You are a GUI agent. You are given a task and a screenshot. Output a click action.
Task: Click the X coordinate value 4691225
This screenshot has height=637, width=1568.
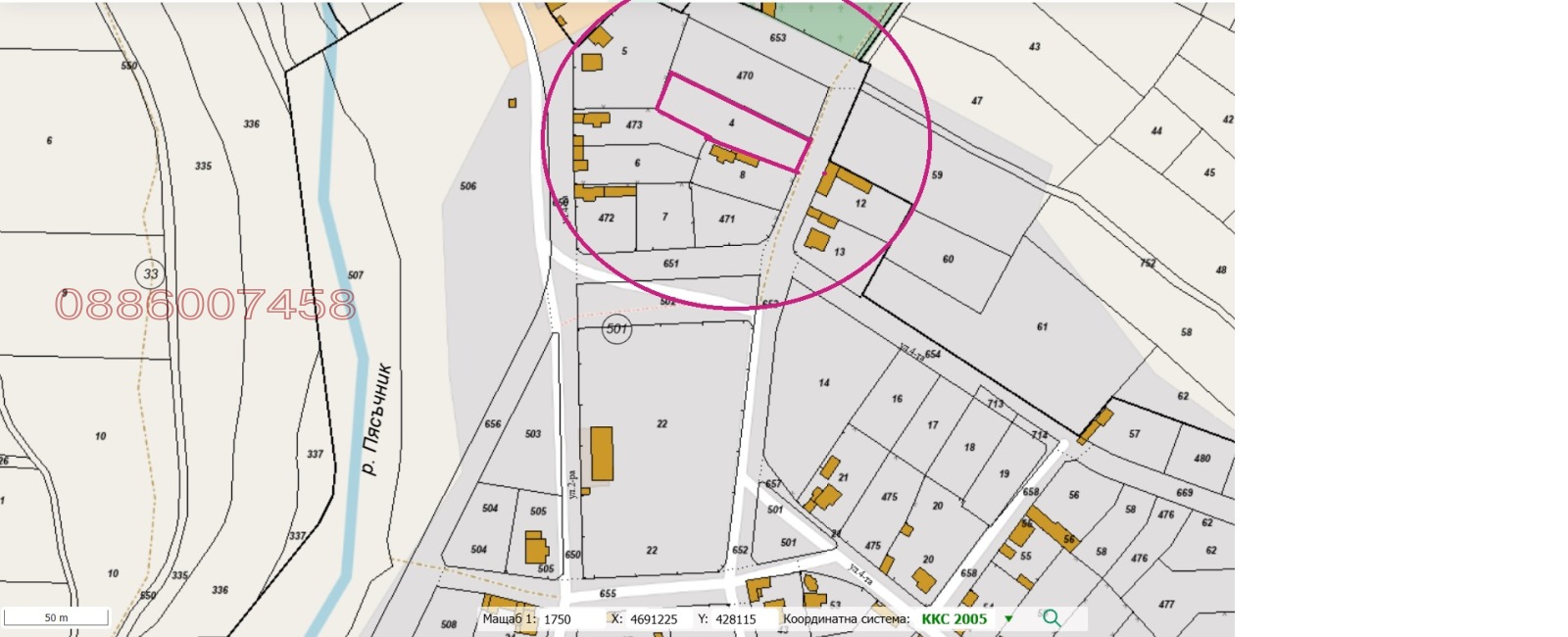pyautogui.click(x=654, y=619)
